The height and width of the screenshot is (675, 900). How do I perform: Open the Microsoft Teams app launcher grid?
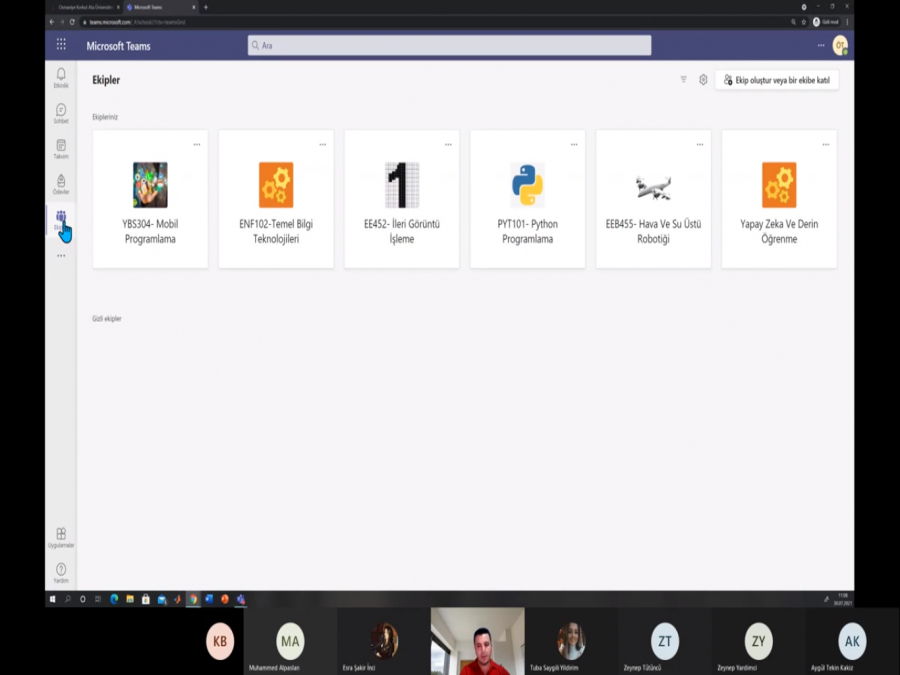(61, 45)
